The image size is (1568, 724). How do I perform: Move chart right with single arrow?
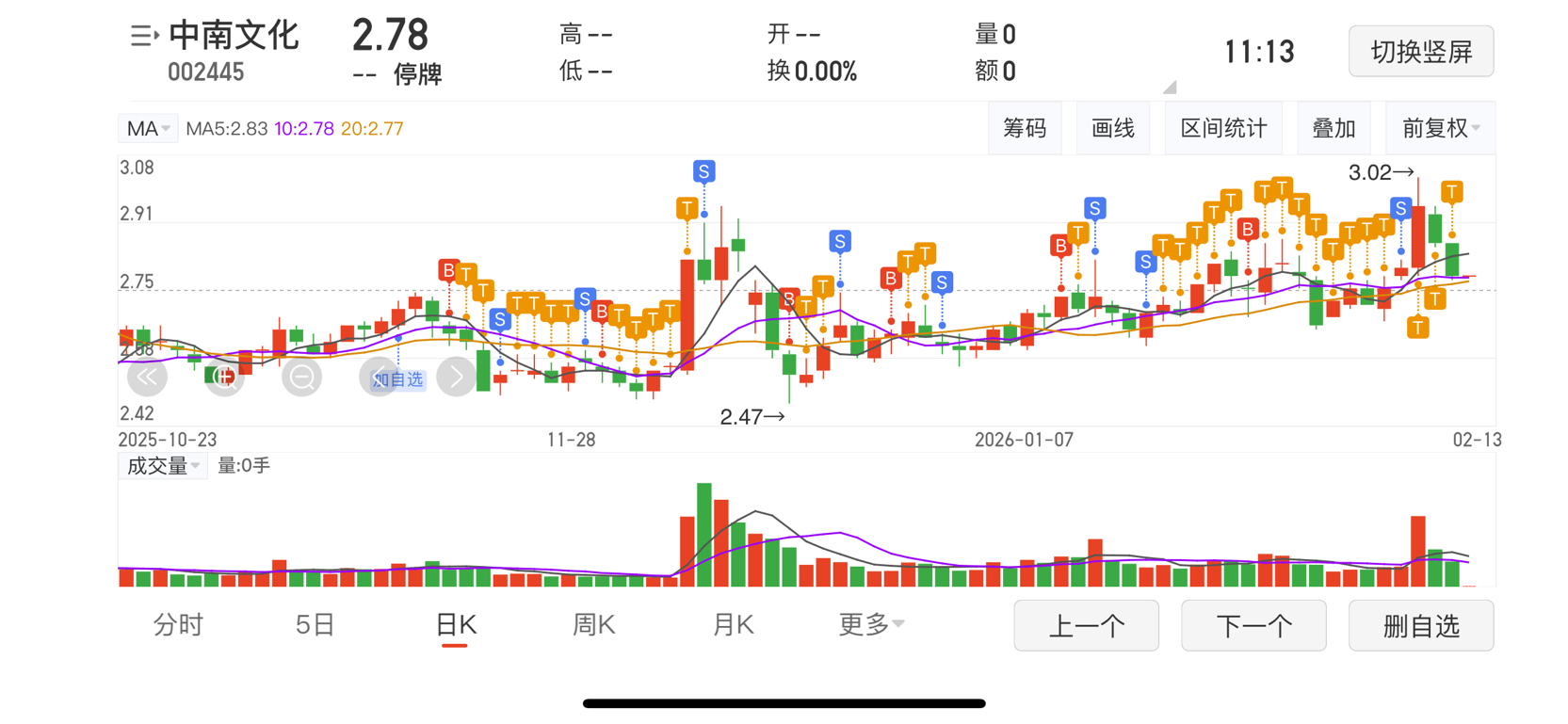click(456, 378)
